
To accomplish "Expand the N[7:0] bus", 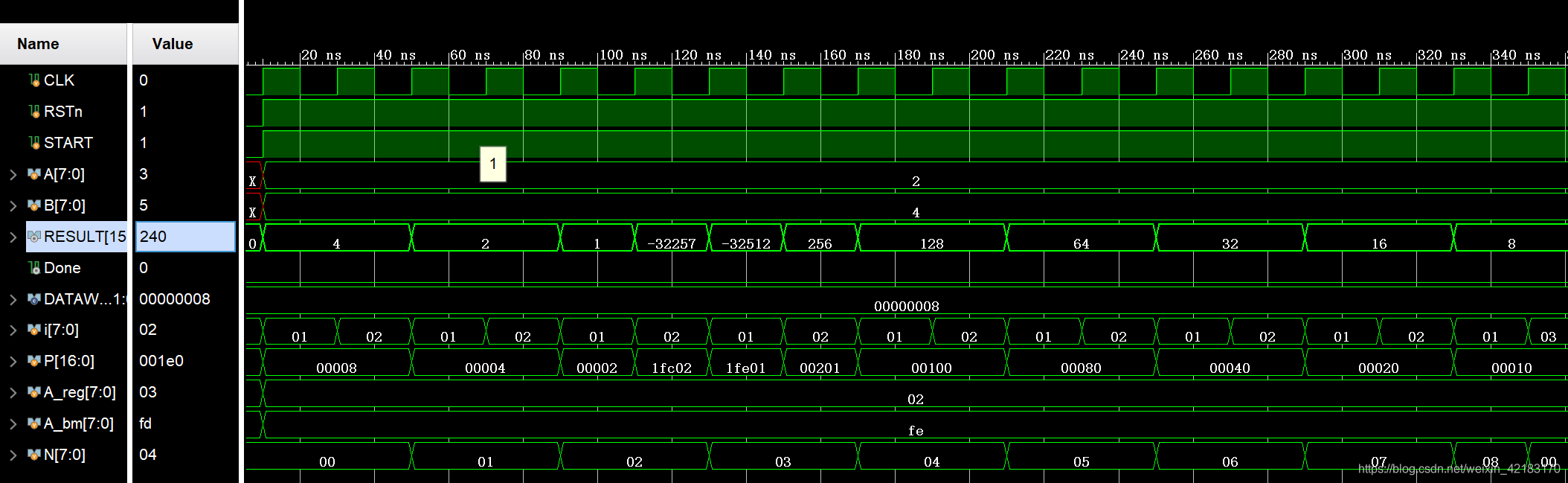I will point(13,455).
